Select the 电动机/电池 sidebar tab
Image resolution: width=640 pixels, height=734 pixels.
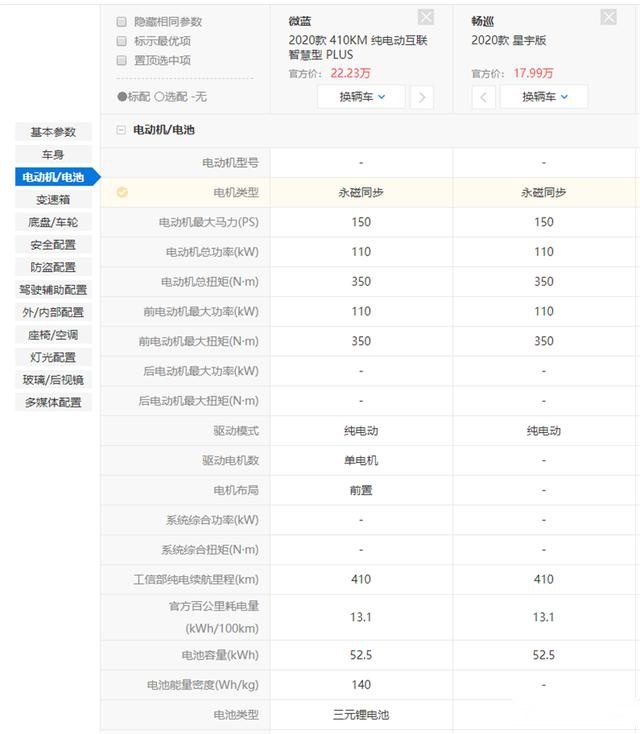click(x=57, y=177)
